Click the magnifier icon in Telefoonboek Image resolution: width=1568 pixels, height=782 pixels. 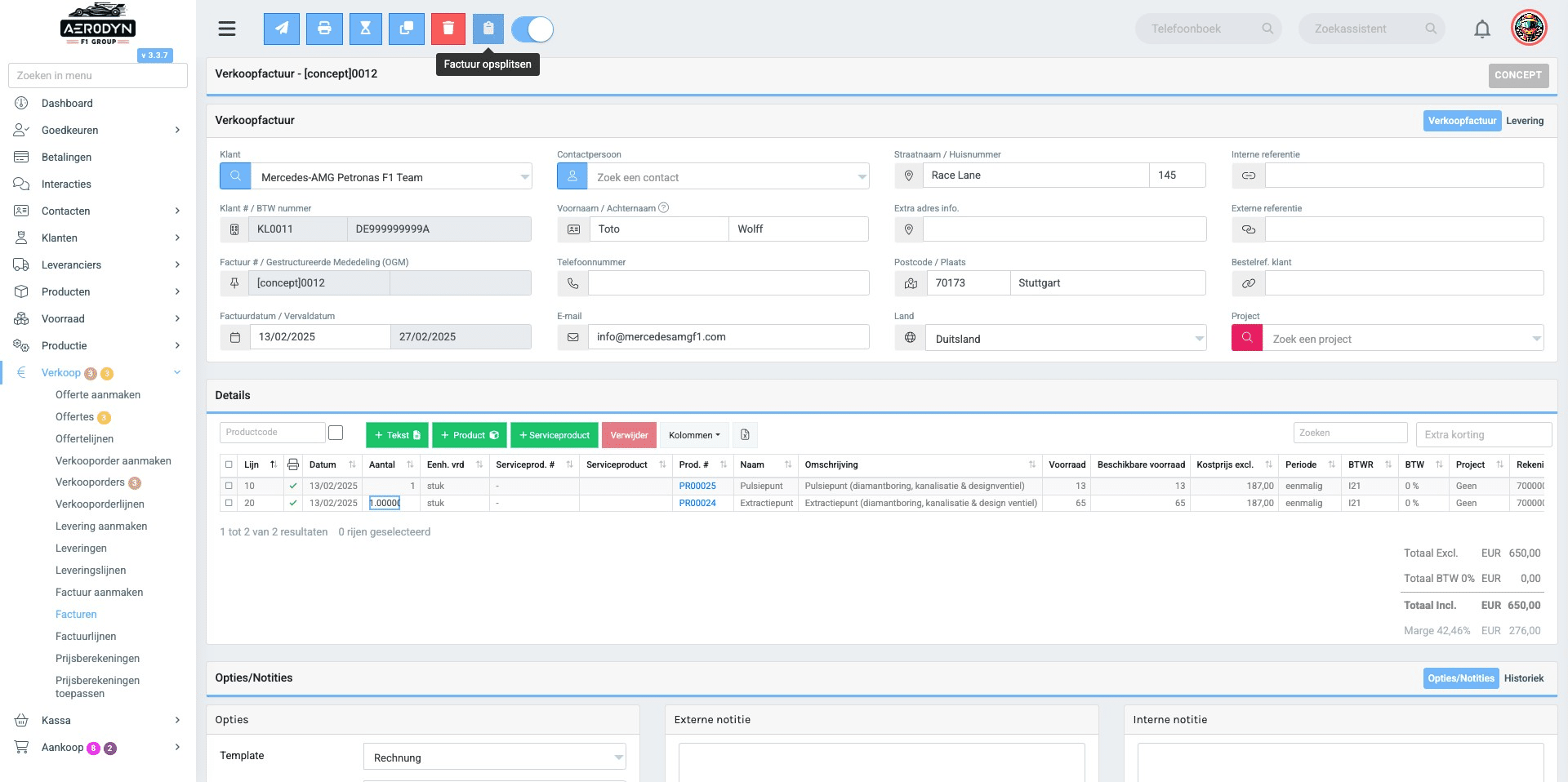tap(1267, 29)
